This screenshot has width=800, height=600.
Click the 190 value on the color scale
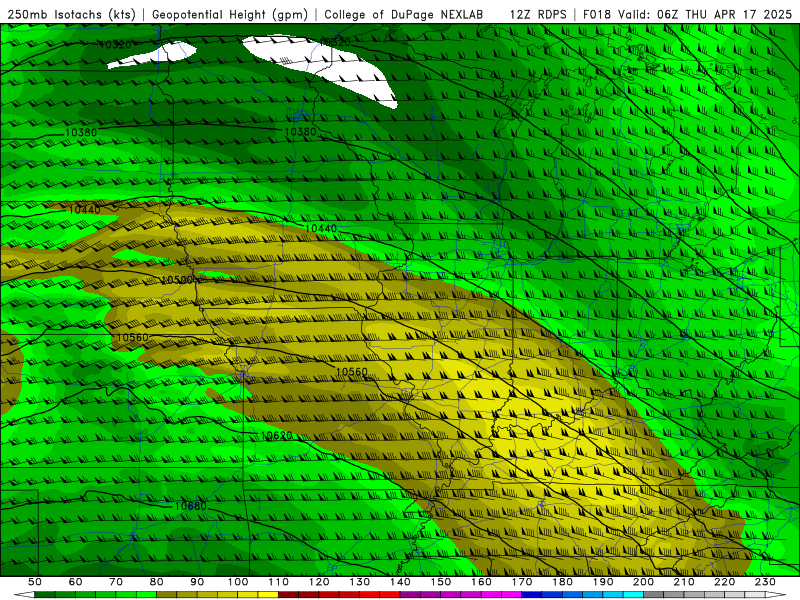603,582
